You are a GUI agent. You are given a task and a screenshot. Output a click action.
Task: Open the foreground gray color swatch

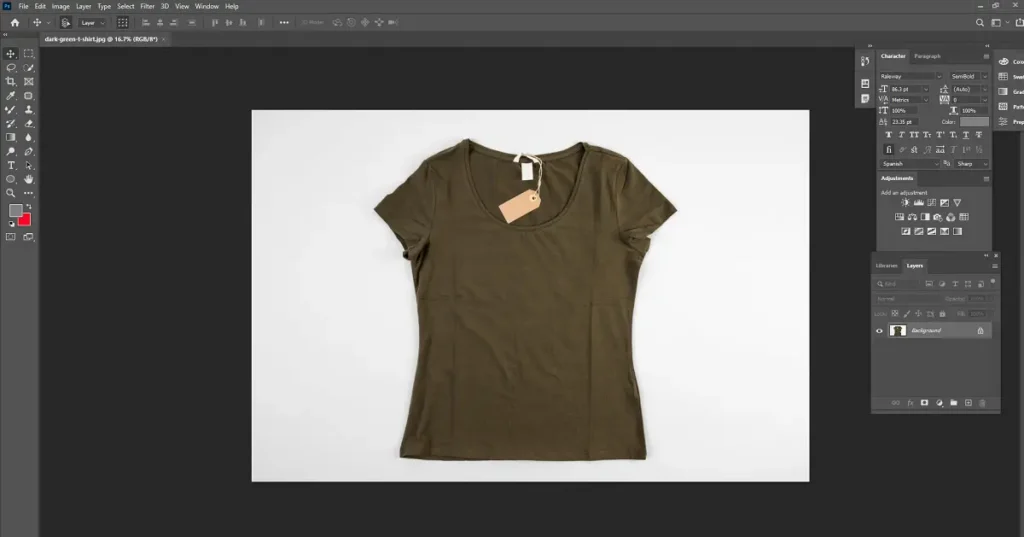[15, 210]
